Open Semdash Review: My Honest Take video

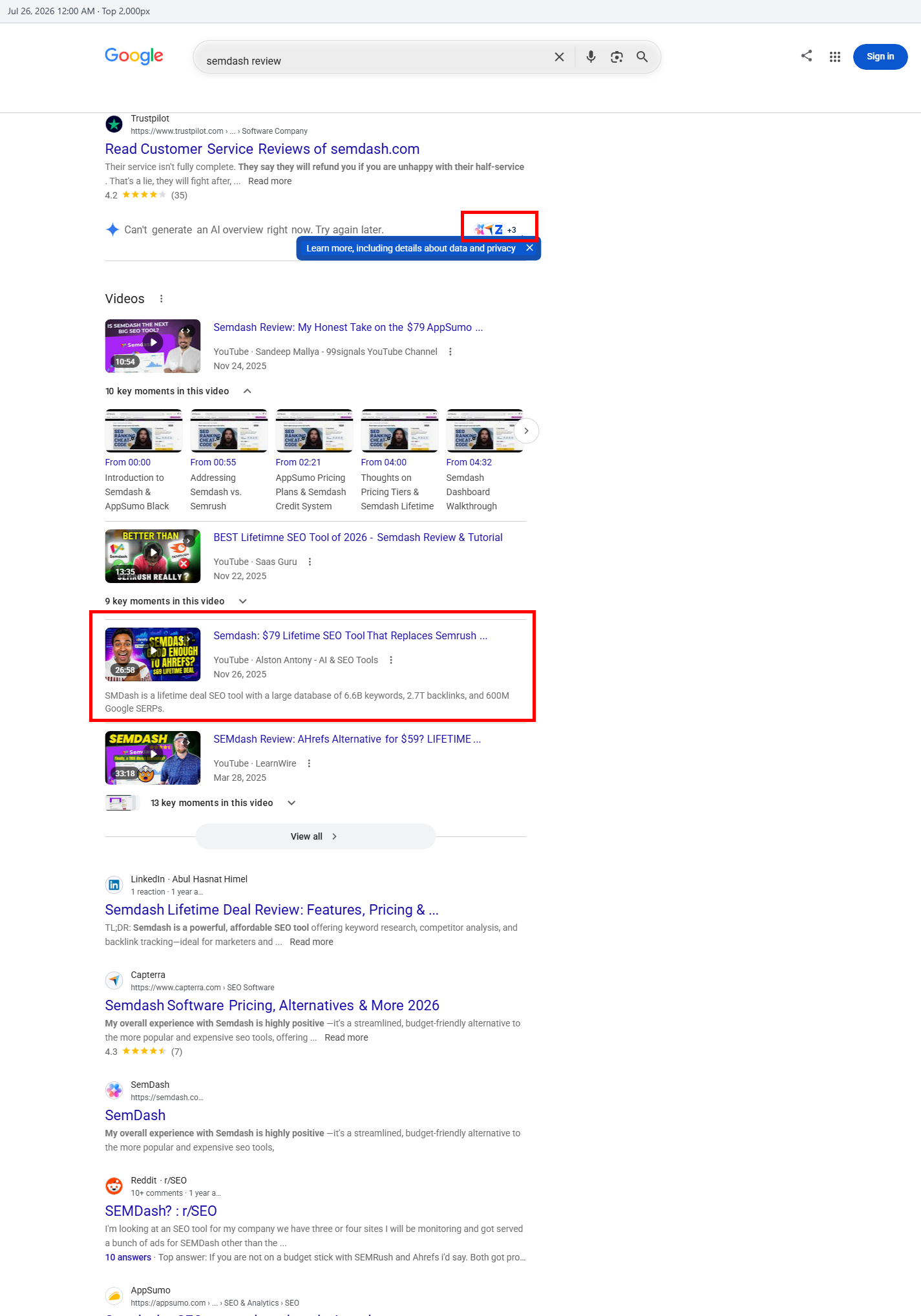[x=348, y=327]
